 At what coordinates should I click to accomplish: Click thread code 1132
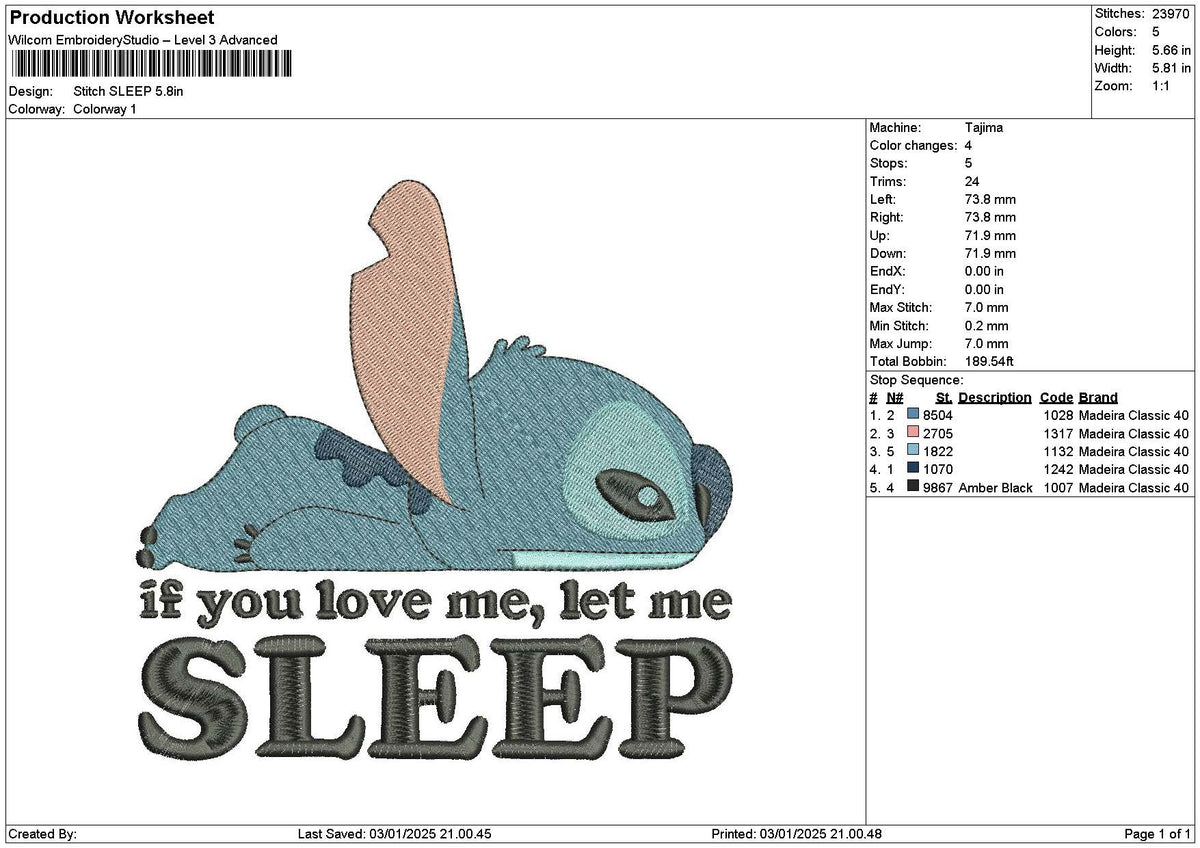pyautogui.click(x=1057, y=452)
